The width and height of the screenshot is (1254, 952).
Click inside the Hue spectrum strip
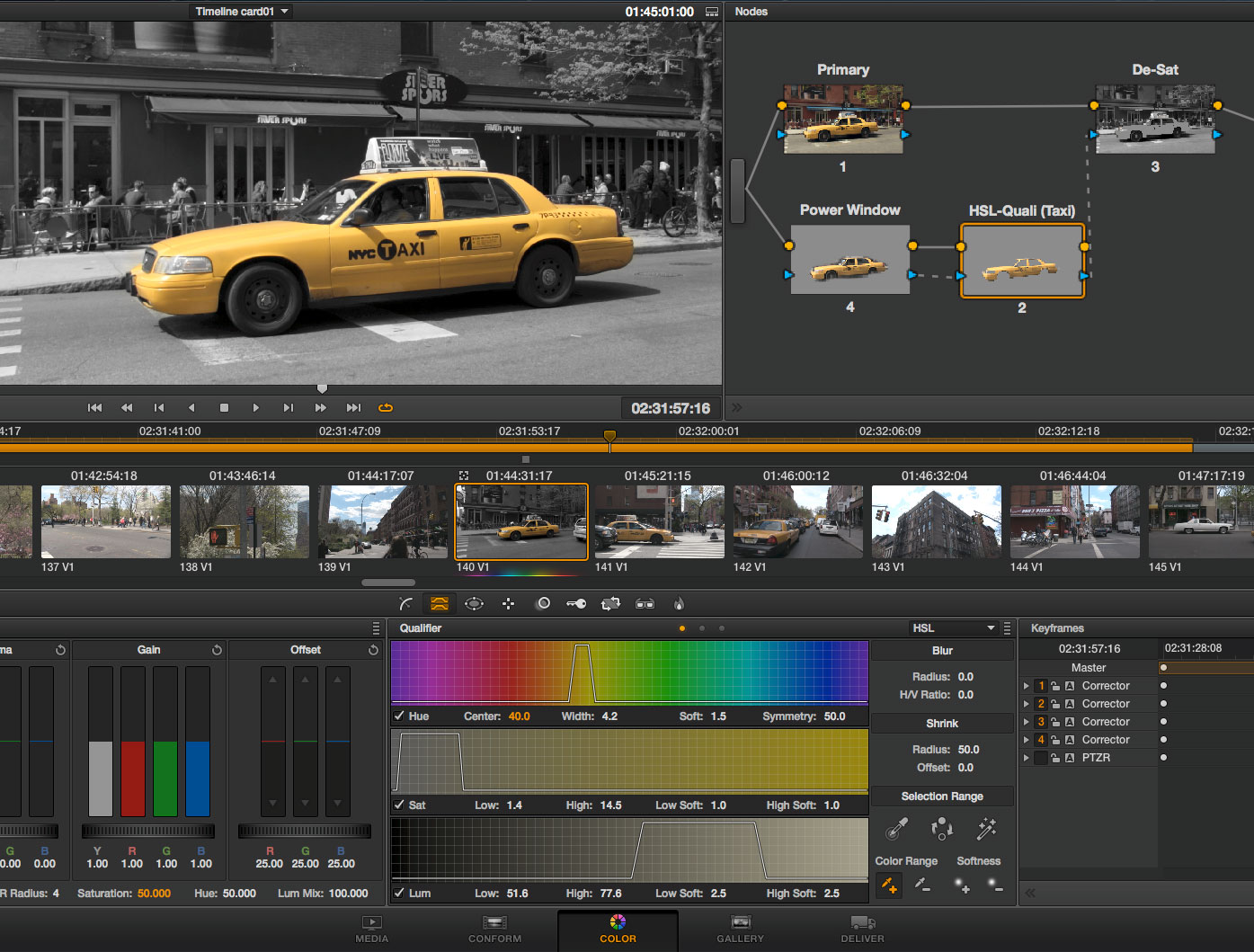(x=629, y=672)
